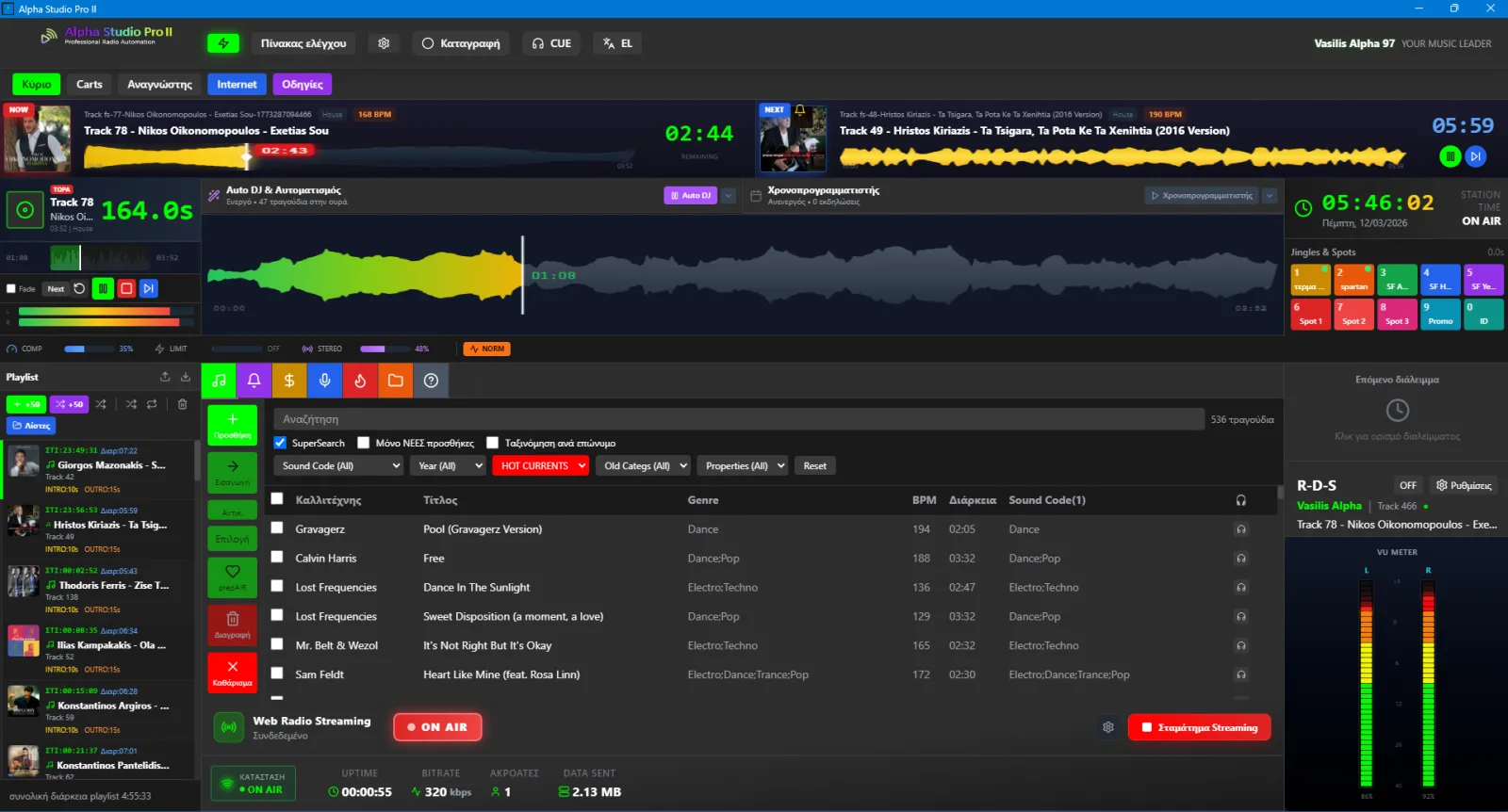This screenshot has height=812, width=1508.
Task: Import playlist with download arrow icon
Action: [x=186, y=377]
